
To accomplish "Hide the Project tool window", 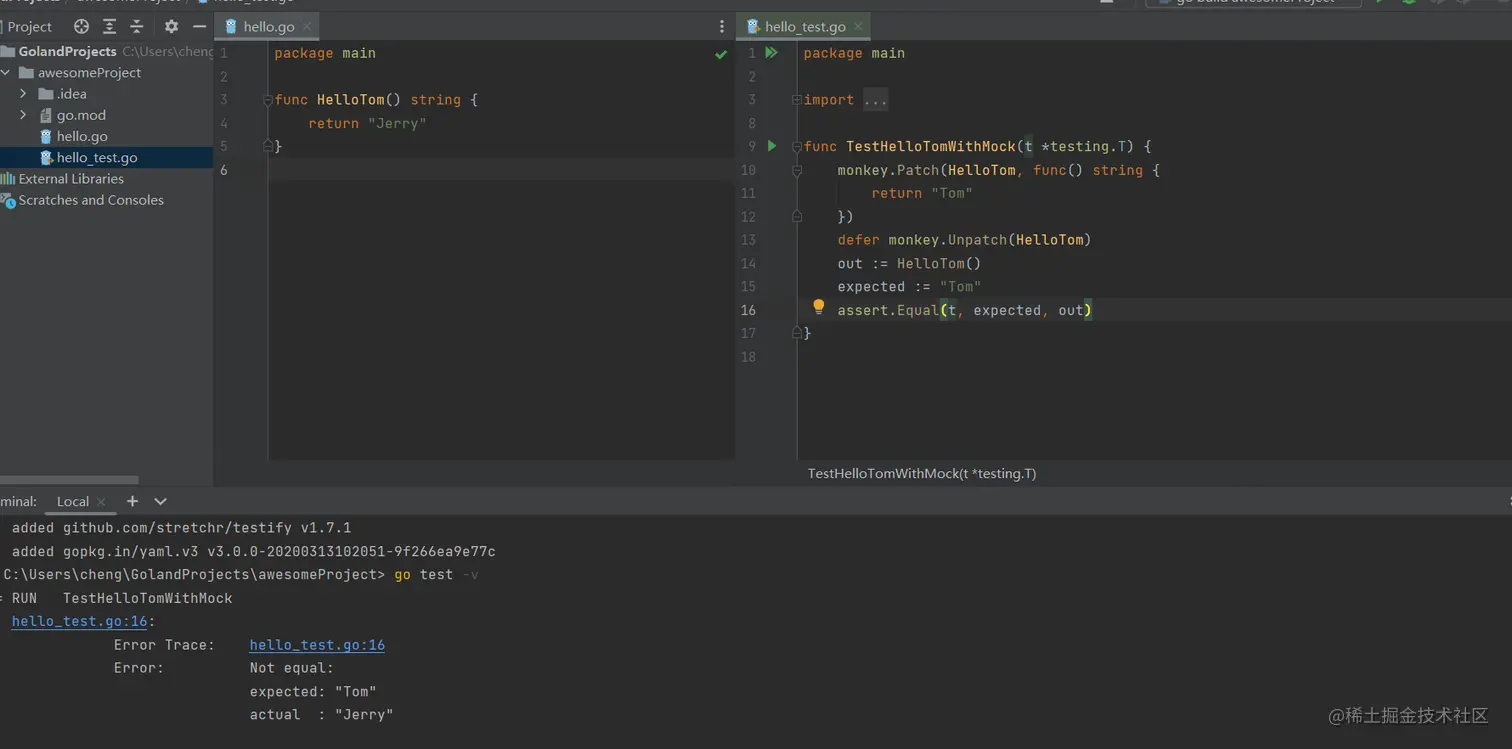I will [199, 27].
